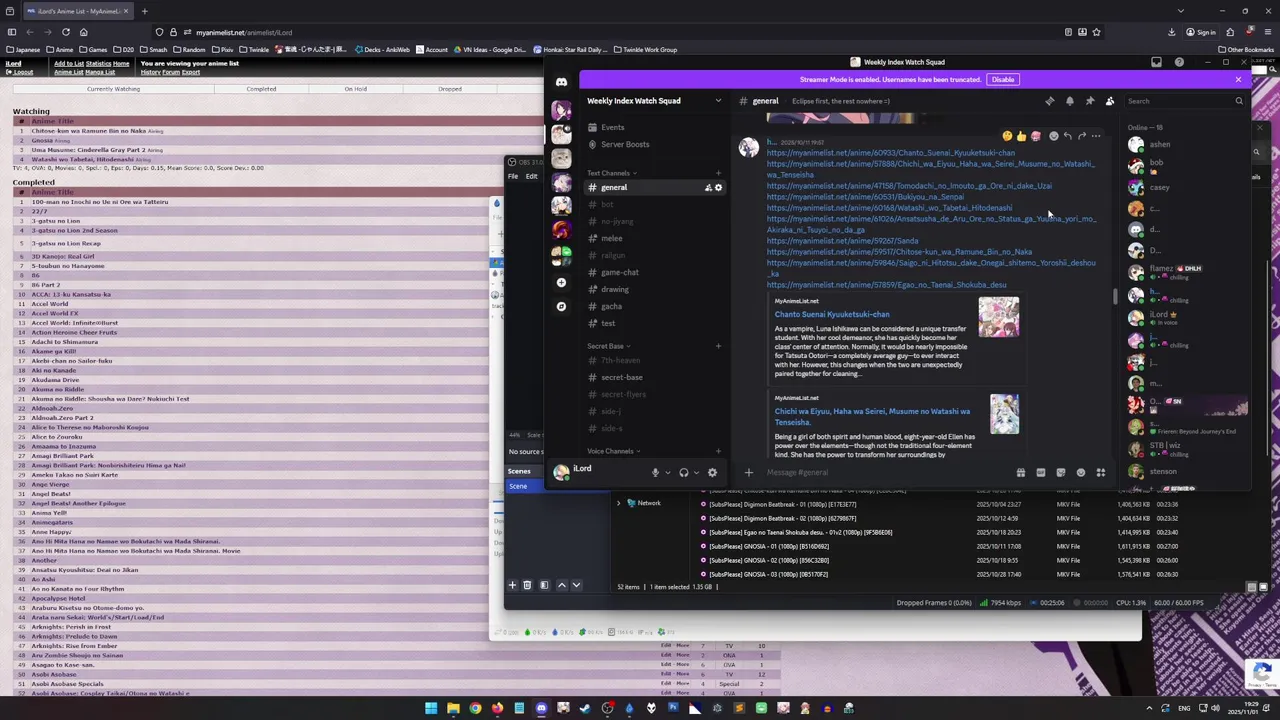Click forward arrow on hovered message
This screenshot has height=720, width=1280.
(1082, 136)
